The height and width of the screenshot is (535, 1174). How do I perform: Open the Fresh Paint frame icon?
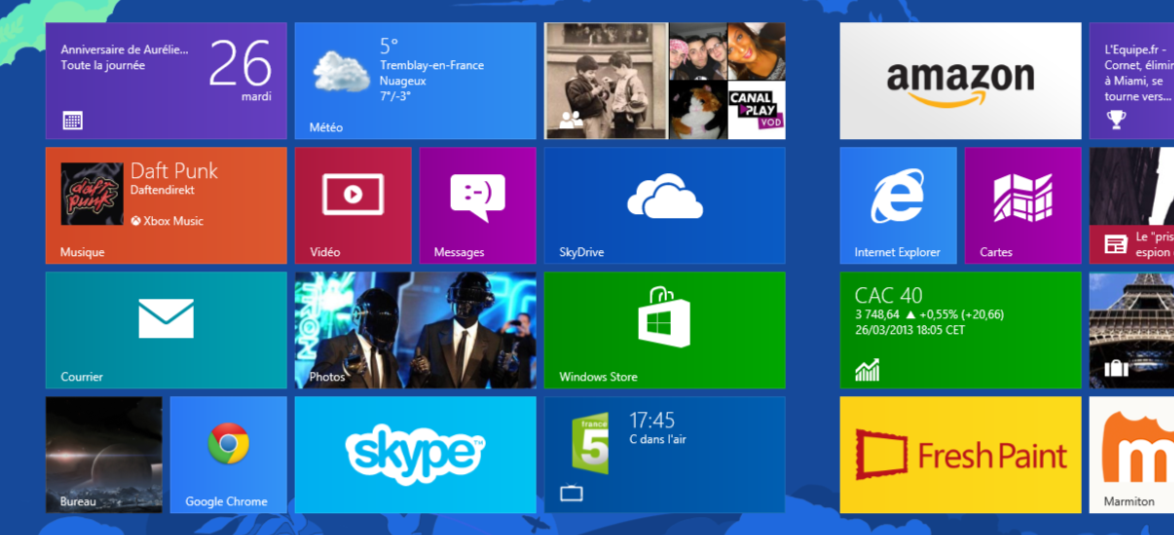pyautogui.click(x=881, y=454)
